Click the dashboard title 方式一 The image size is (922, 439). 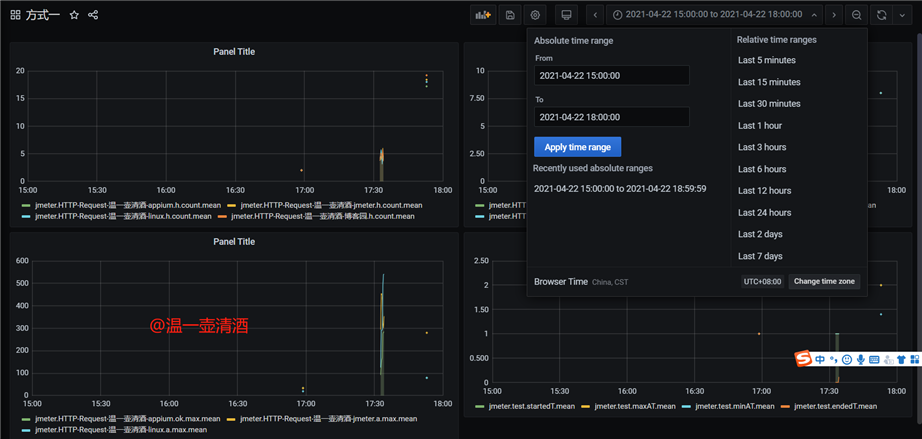pyautogui.click(x=43, y=15)
